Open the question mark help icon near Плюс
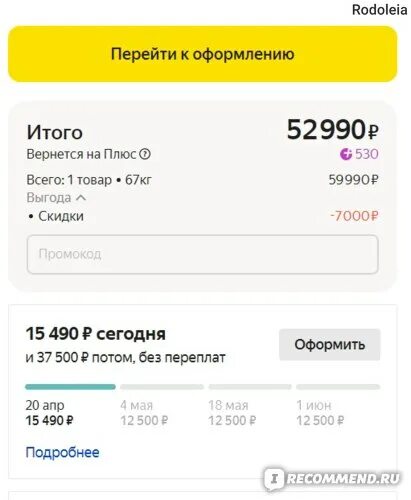Image resolution: width=411 pixels, height=500 pixels. (145, 154)
